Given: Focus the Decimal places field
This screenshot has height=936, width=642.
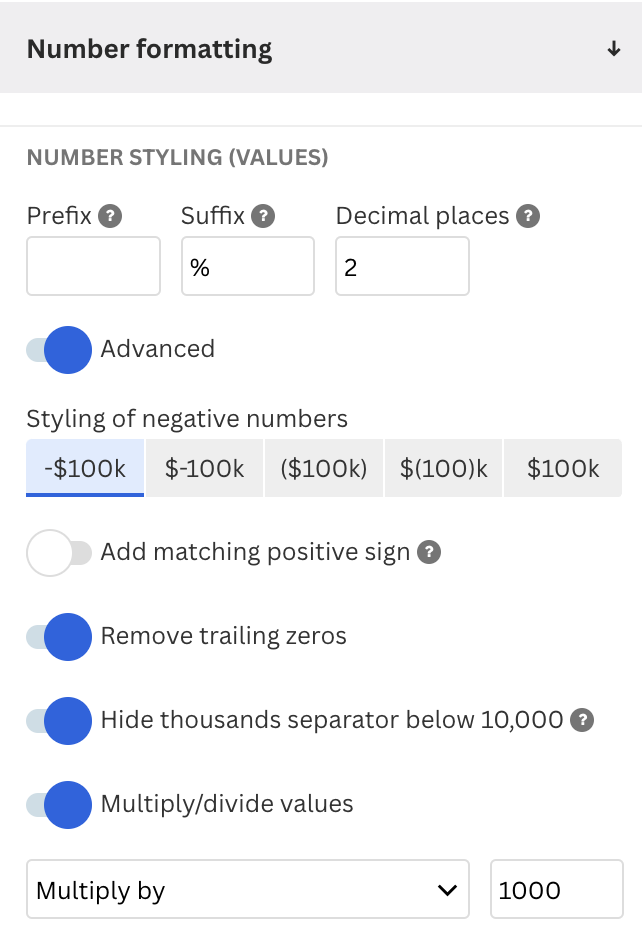Looking at the screenshot, I should [x=402, y=266].
